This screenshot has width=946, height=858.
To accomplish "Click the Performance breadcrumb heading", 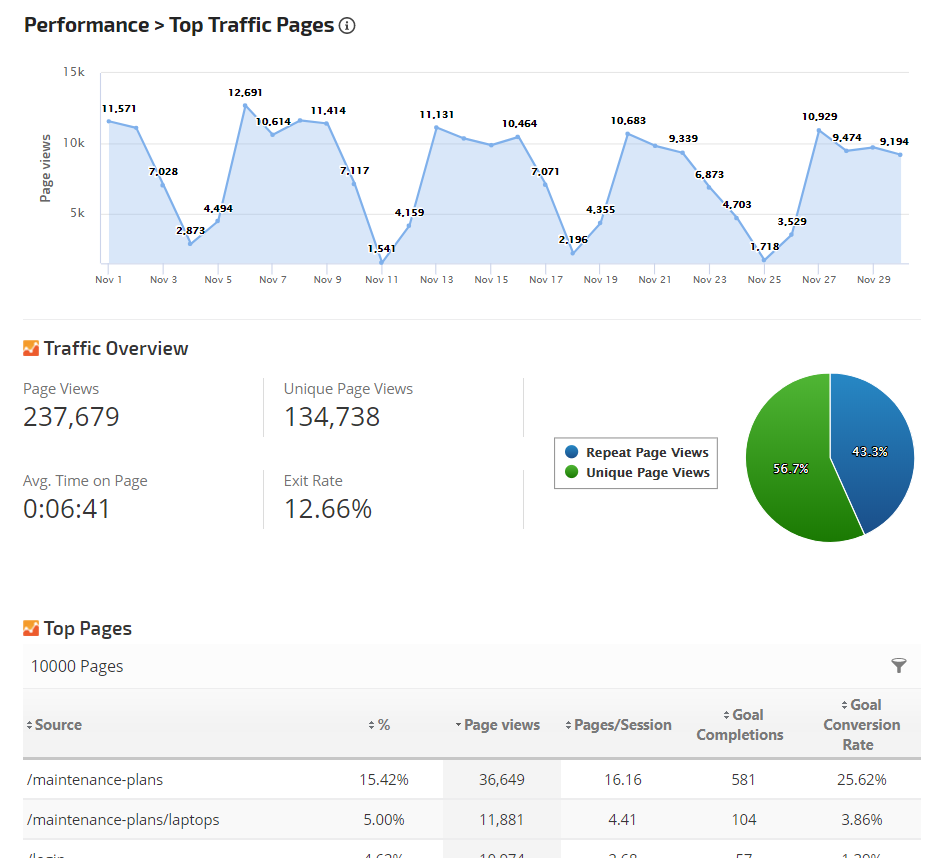I will point(85,25).
